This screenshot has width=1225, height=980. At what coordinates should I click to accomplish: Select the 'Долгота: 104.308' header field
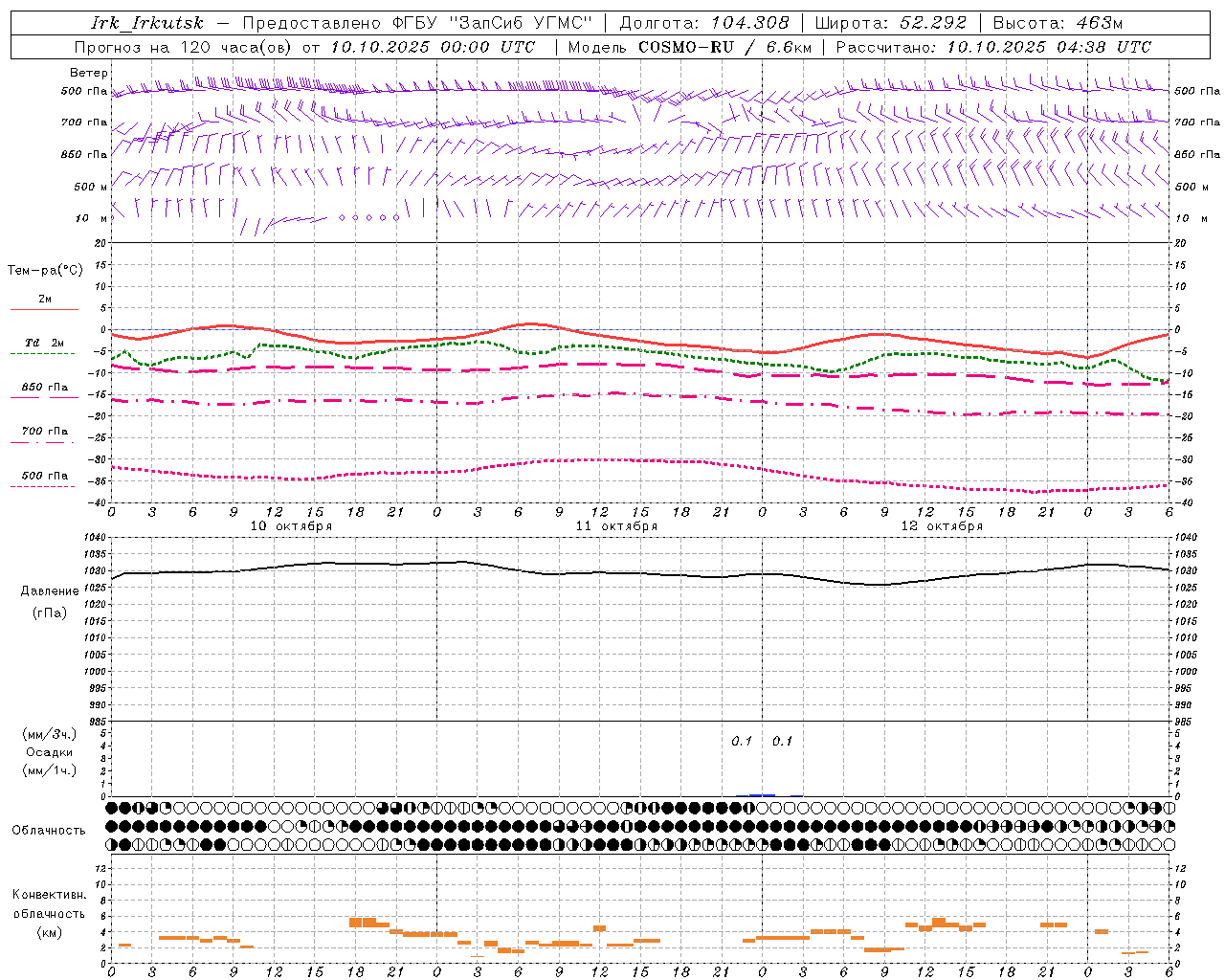(704, 23)
